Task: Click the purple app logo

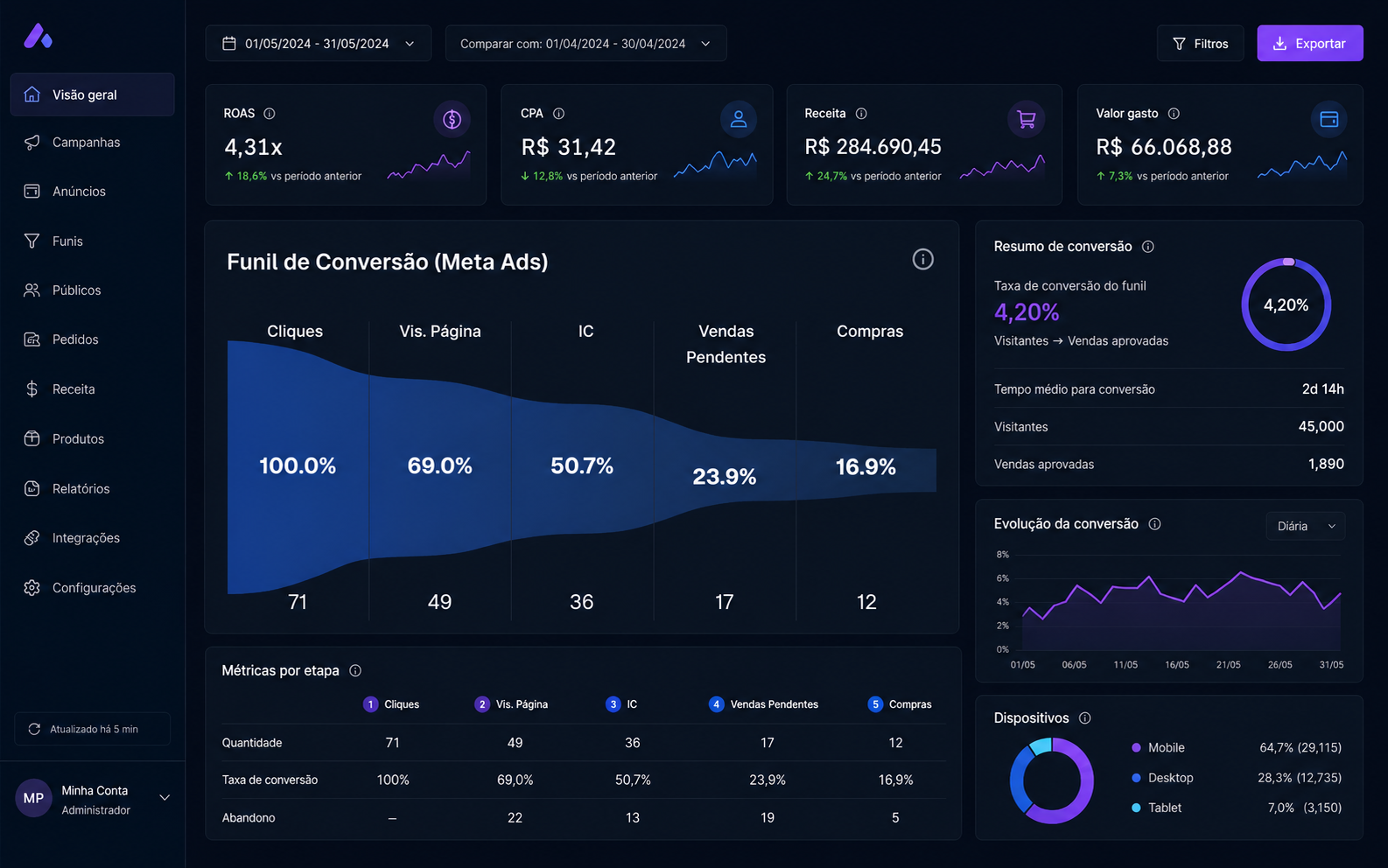Action: coord(38,36)
